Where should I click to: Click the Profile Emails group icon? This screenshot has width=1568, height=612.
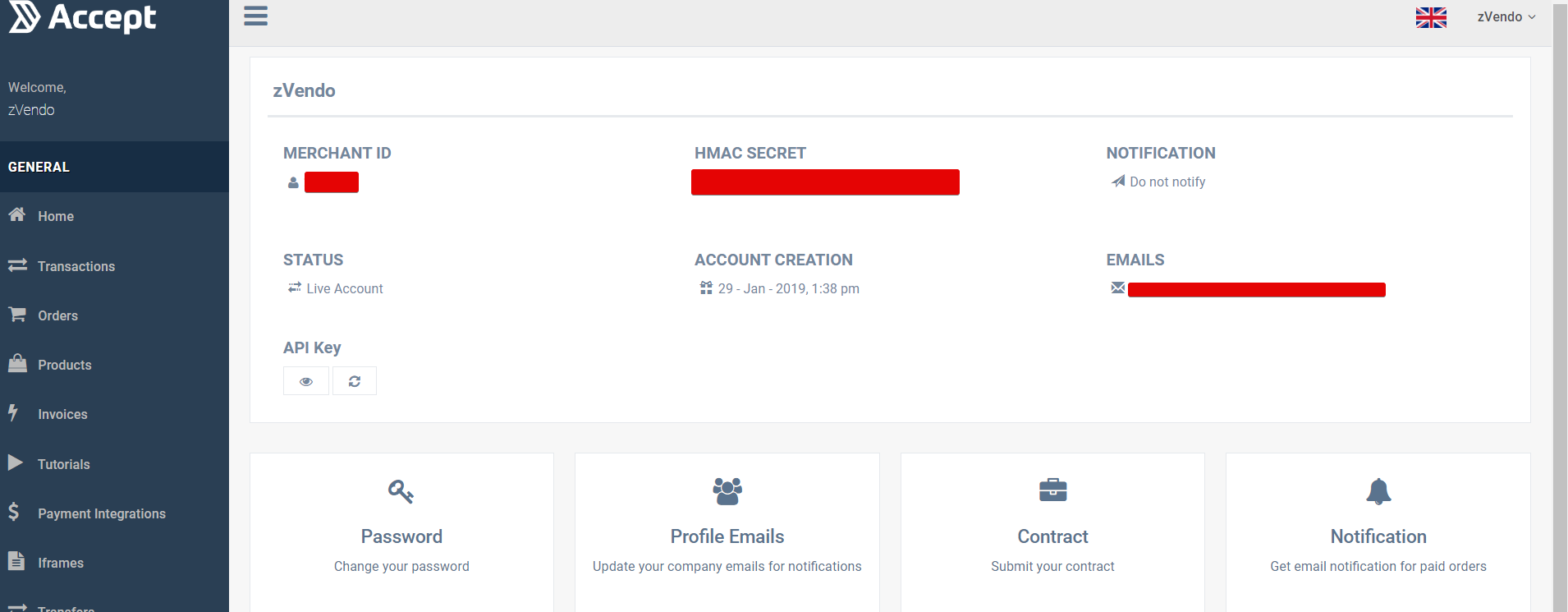point(727,490)
